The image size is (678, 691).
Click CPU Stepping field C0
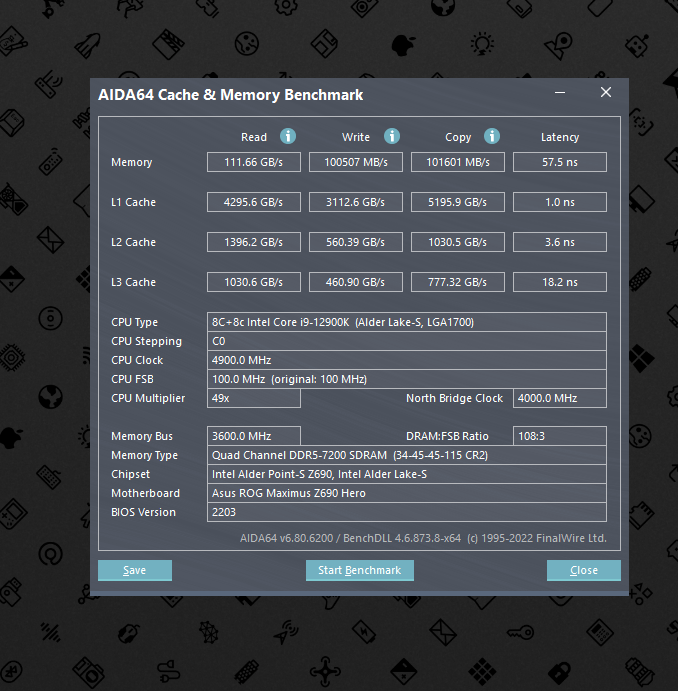click(407, 341)
